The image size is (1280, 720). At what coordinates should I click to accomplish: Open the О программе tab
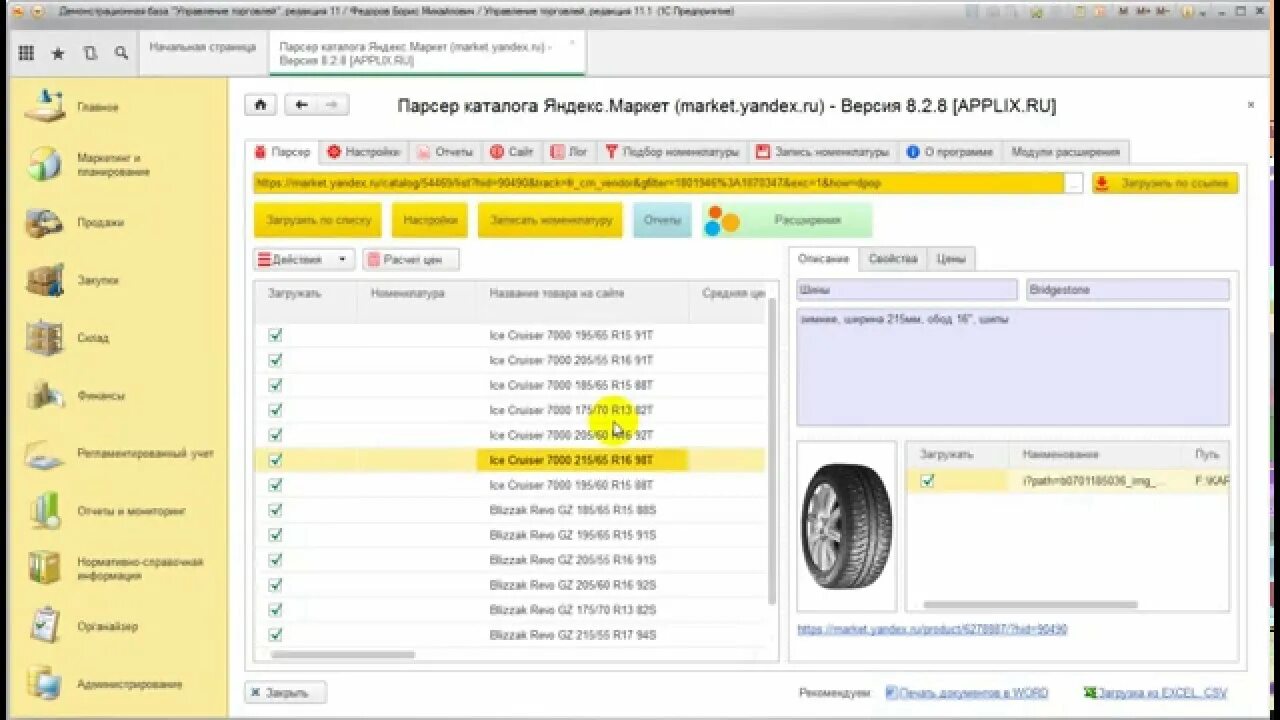[950, 152]
